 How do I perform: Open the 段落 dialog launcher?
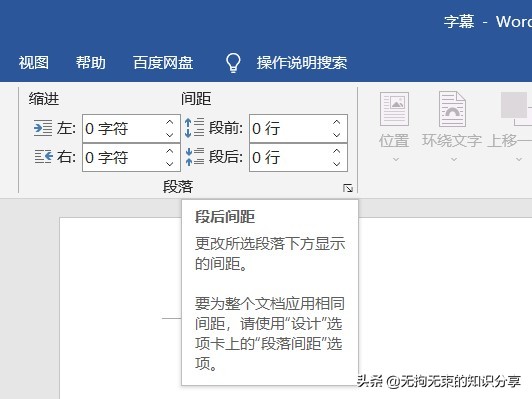coord(348,188)
